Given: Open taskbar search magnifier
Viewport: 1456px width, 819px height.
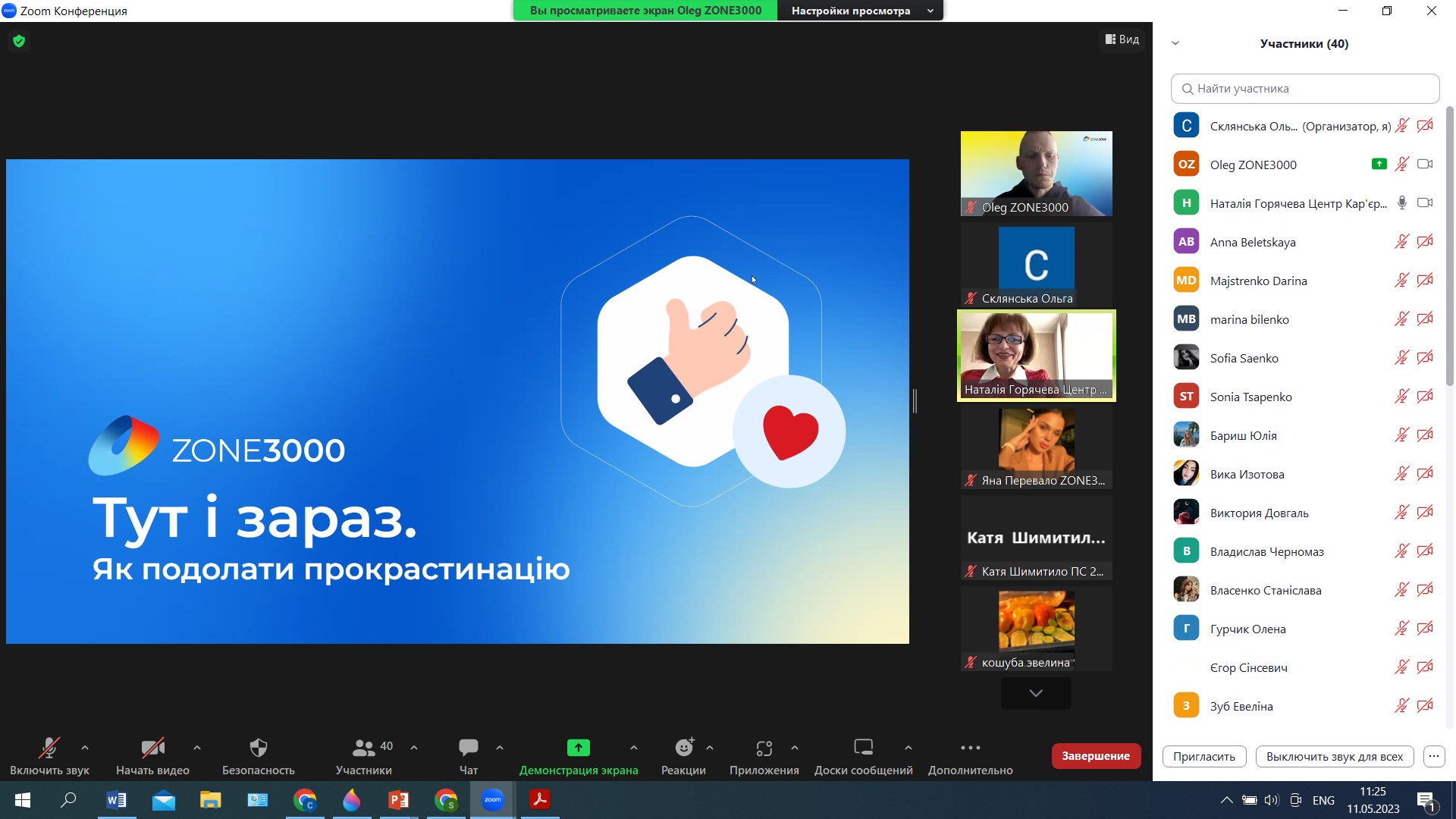Looking at the screenshot, I should tap(69, 800).
